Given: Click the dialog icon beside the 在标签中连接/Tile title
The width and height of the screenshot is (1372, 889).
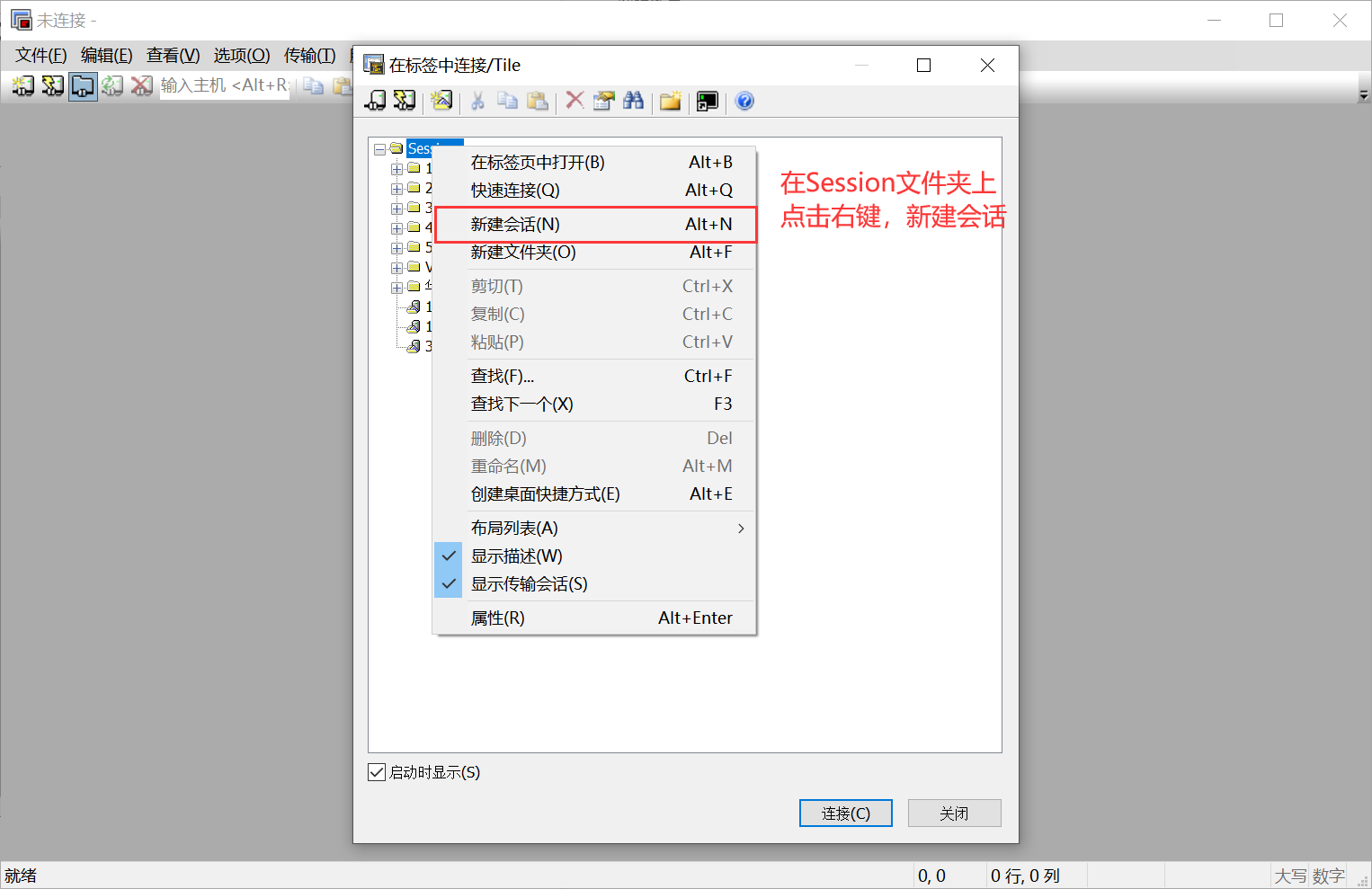Looking at the screenshot, I should pos(373,65).
